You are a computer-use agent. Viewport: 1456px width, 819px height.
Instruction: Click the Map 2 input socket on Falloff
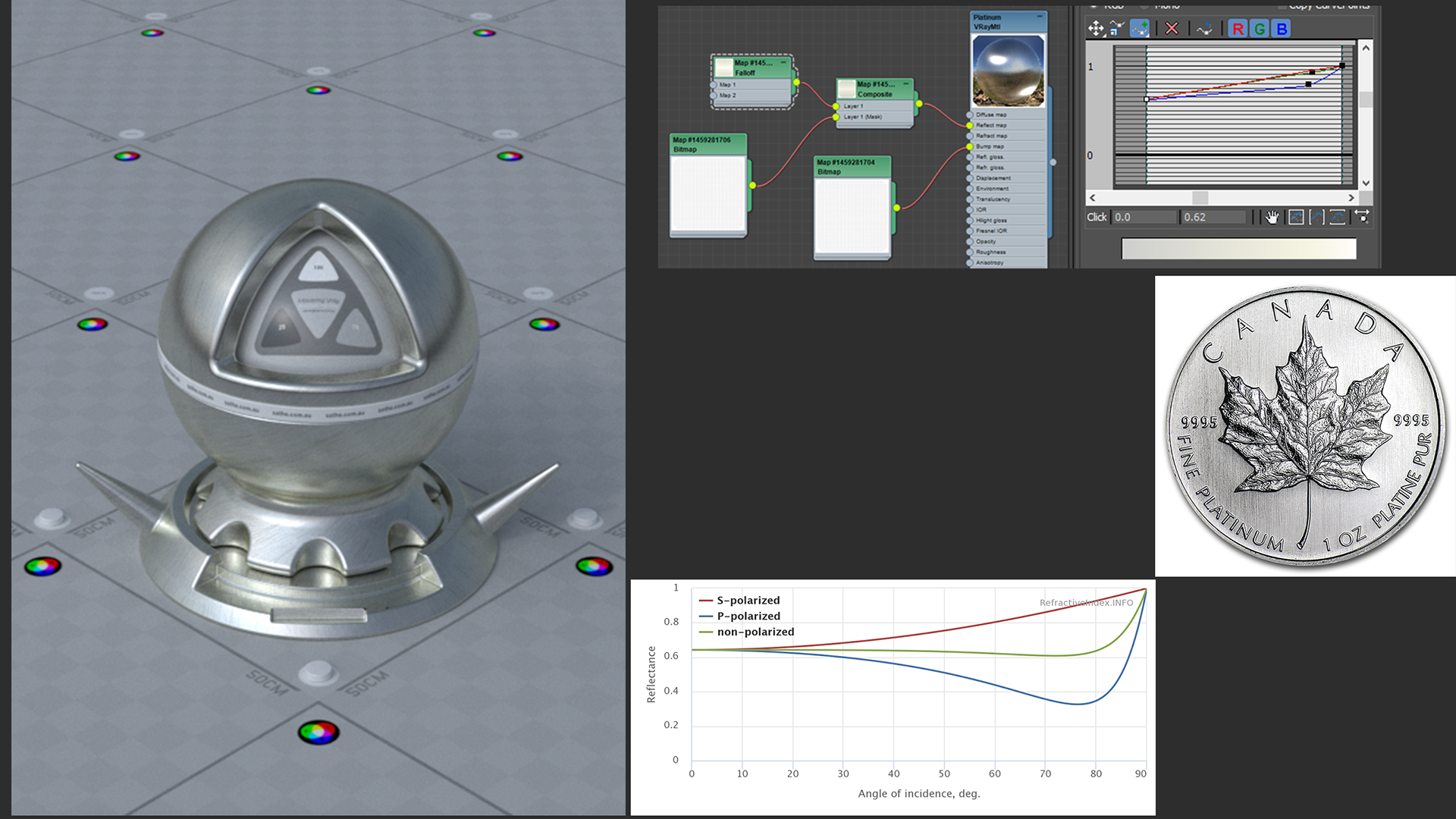714,96
